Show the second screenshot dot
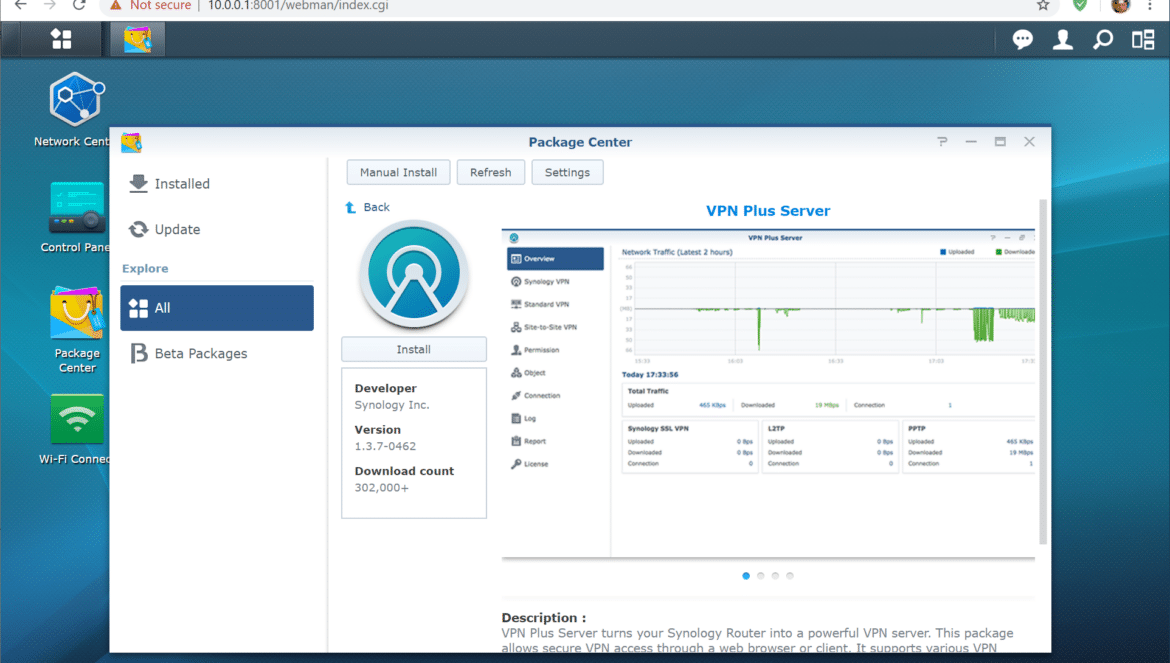Screen dimensions: 1170x663 tap(760, 576)
